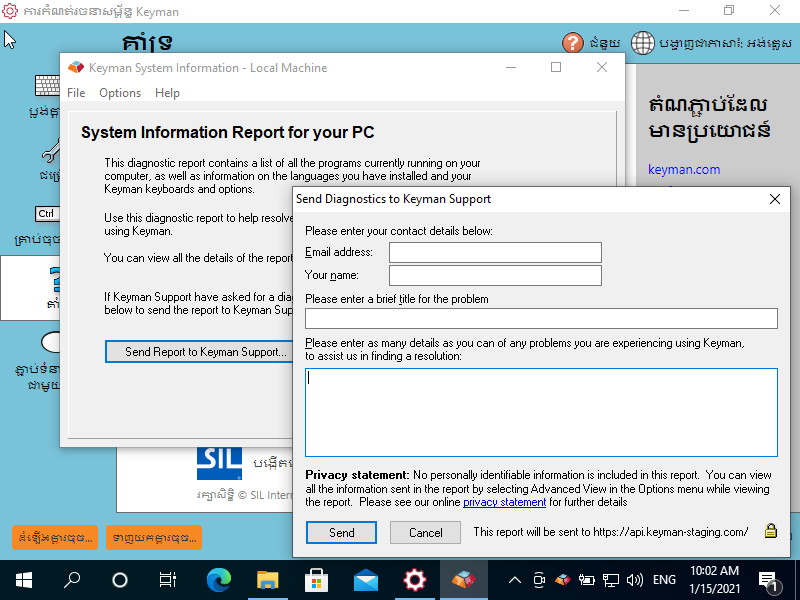Open the notification center icon

pos(768,581)
